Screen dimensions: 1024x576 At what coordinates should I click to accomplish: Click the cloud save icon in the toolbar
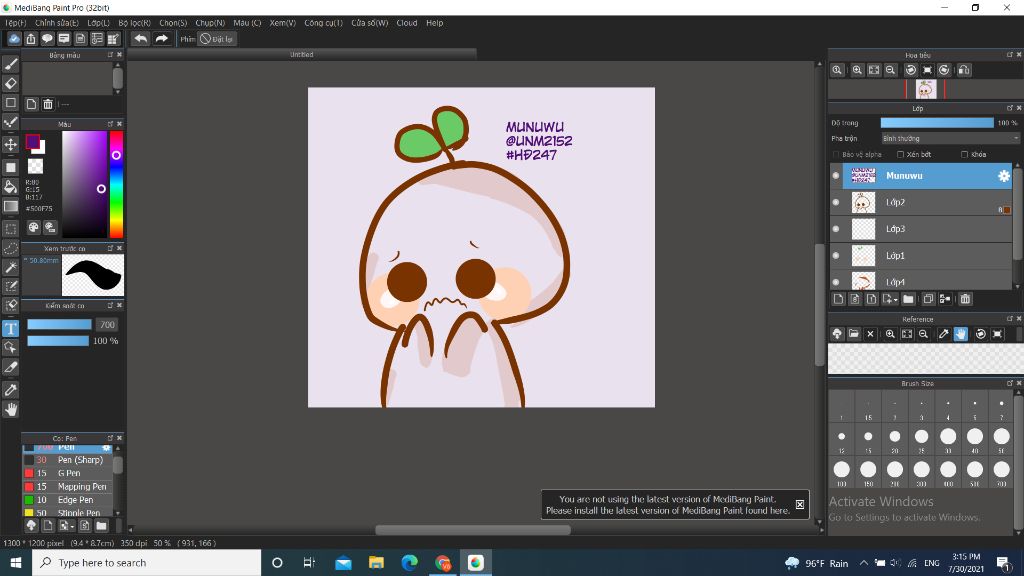14,39
